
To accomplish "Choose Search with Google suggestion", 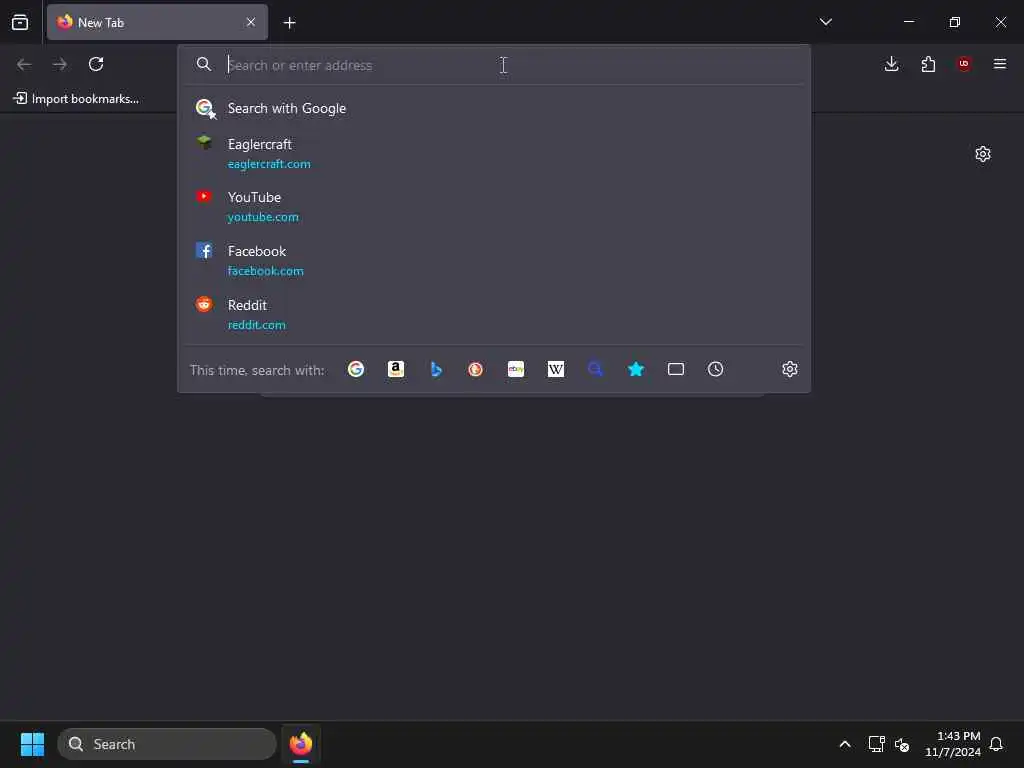I will 494,108.
